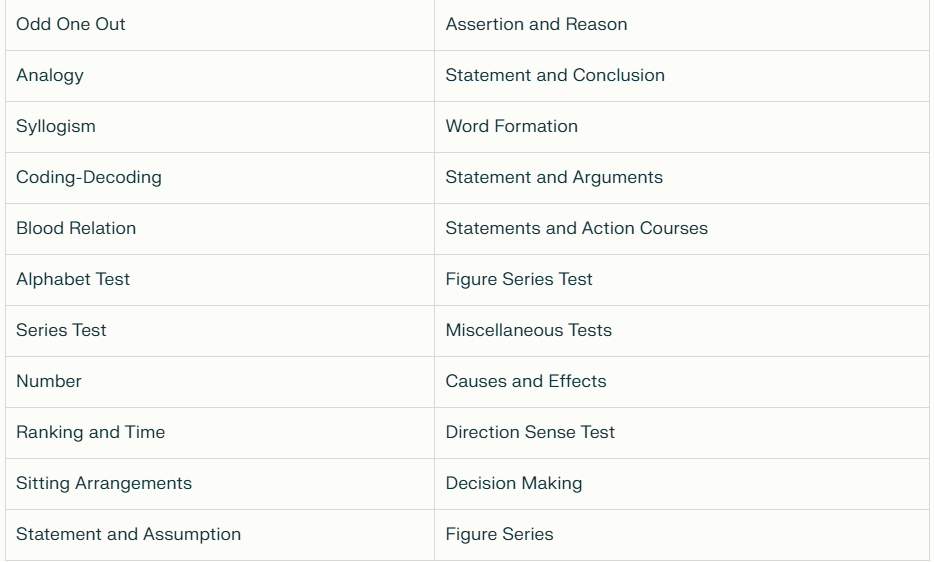Click Statement and Conclusion text
This screenshot has width=934, height=562.
555,75
